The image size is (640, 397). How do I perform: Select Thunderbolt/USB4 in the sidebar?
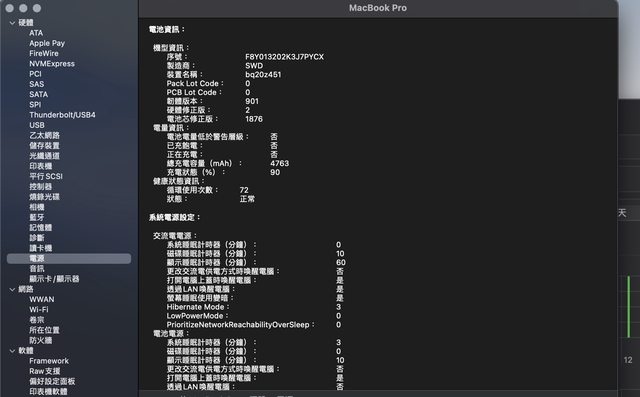point(62,115)
